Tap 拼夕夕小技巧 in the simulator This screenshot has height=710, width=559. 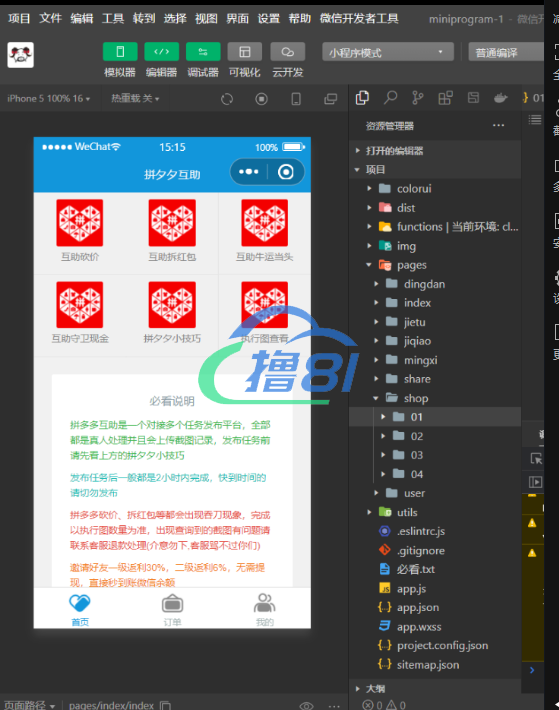click(x=172, y=312)
